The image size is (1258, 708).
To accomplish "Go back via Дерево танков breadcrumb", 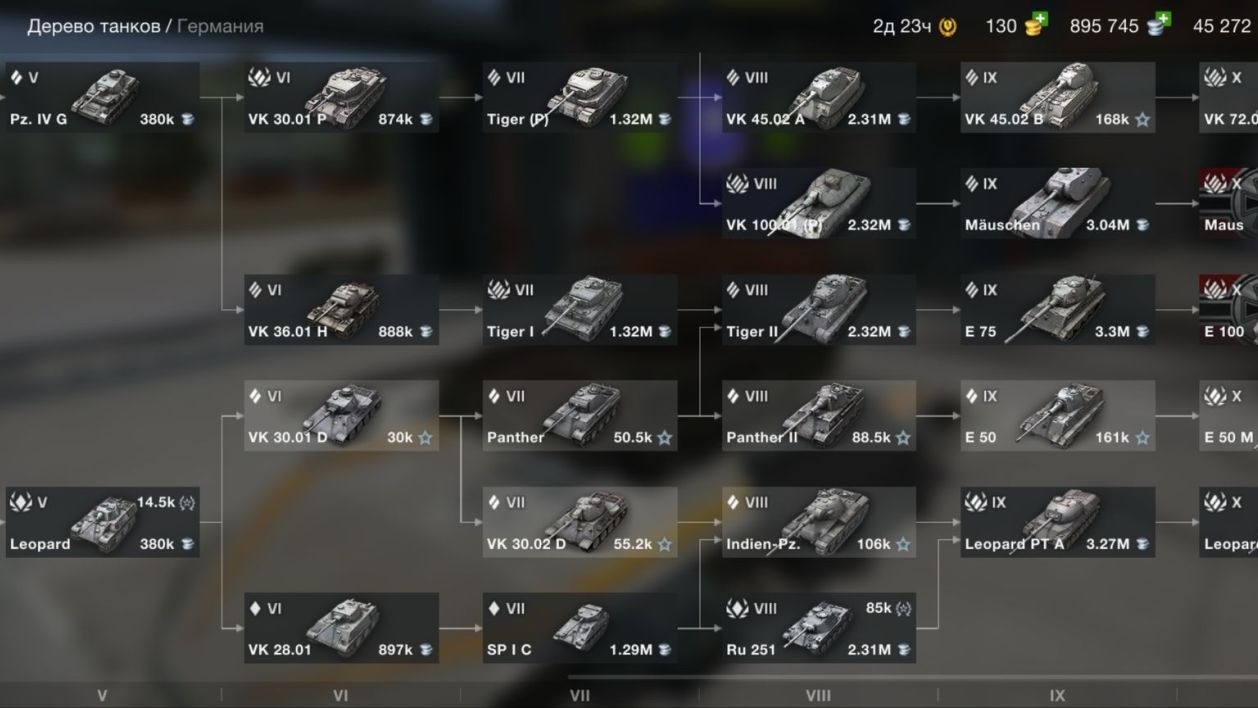I will tap(93, 26).
